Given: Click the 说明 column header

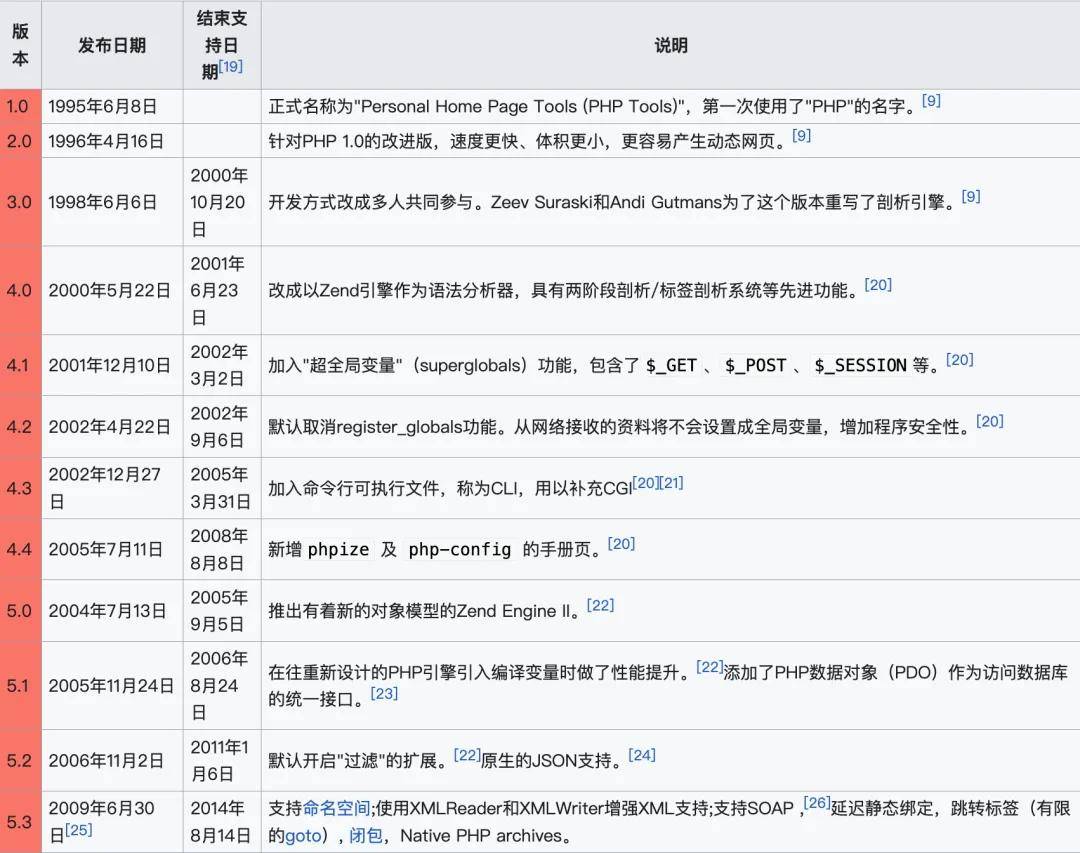Looking at the screenshot, I should [671, 45].
